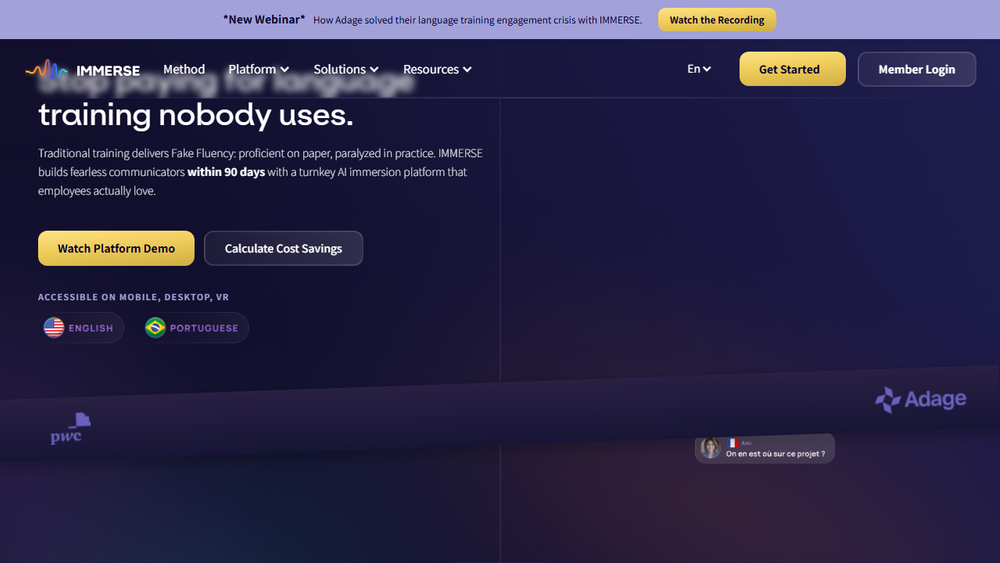Screen dimensions: 1000x563
Task: Click the 'within 90 days' bold text
Action: click(226, 172)
